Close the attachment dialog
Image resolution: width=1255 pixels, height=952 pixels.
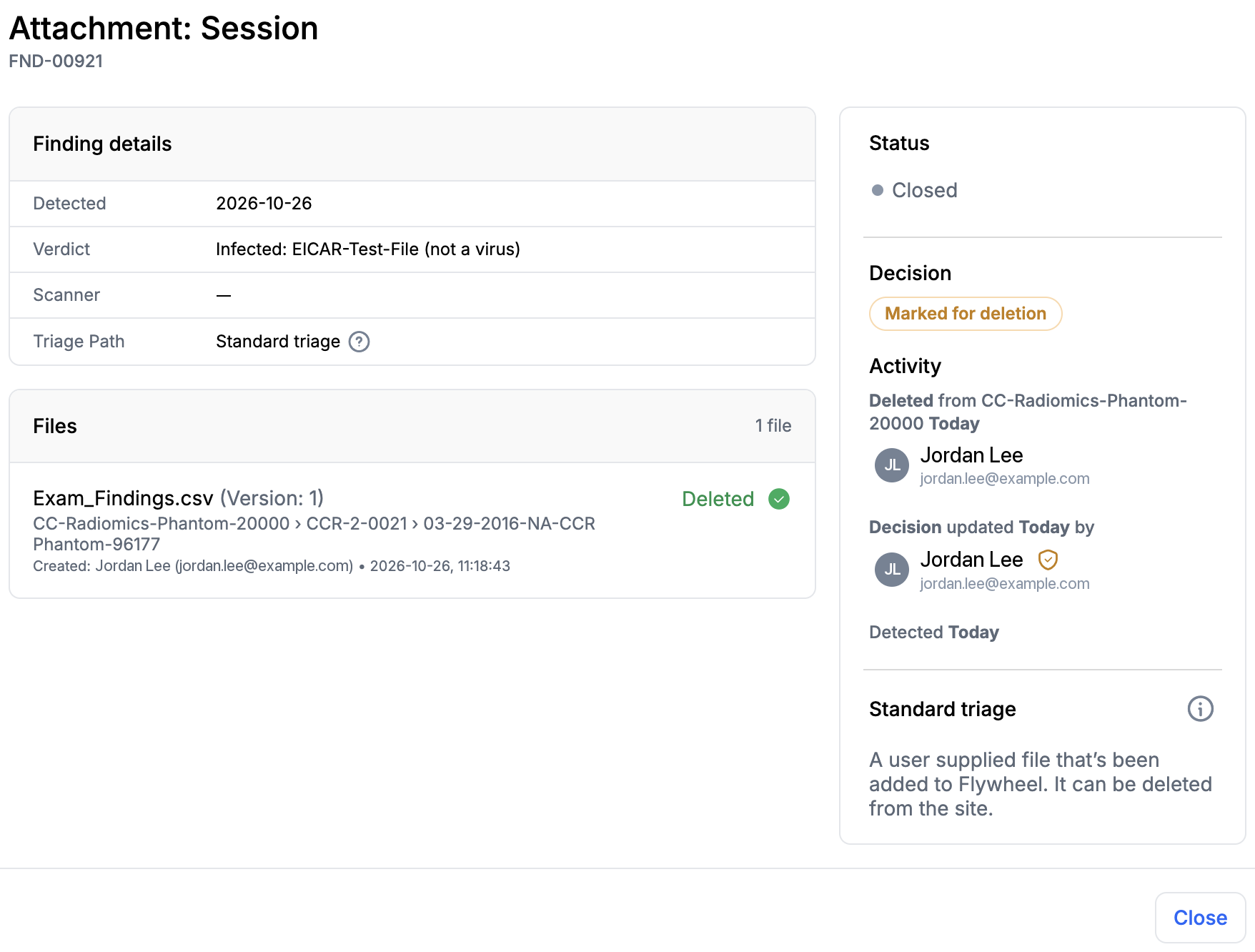(x=1200, y=918)
